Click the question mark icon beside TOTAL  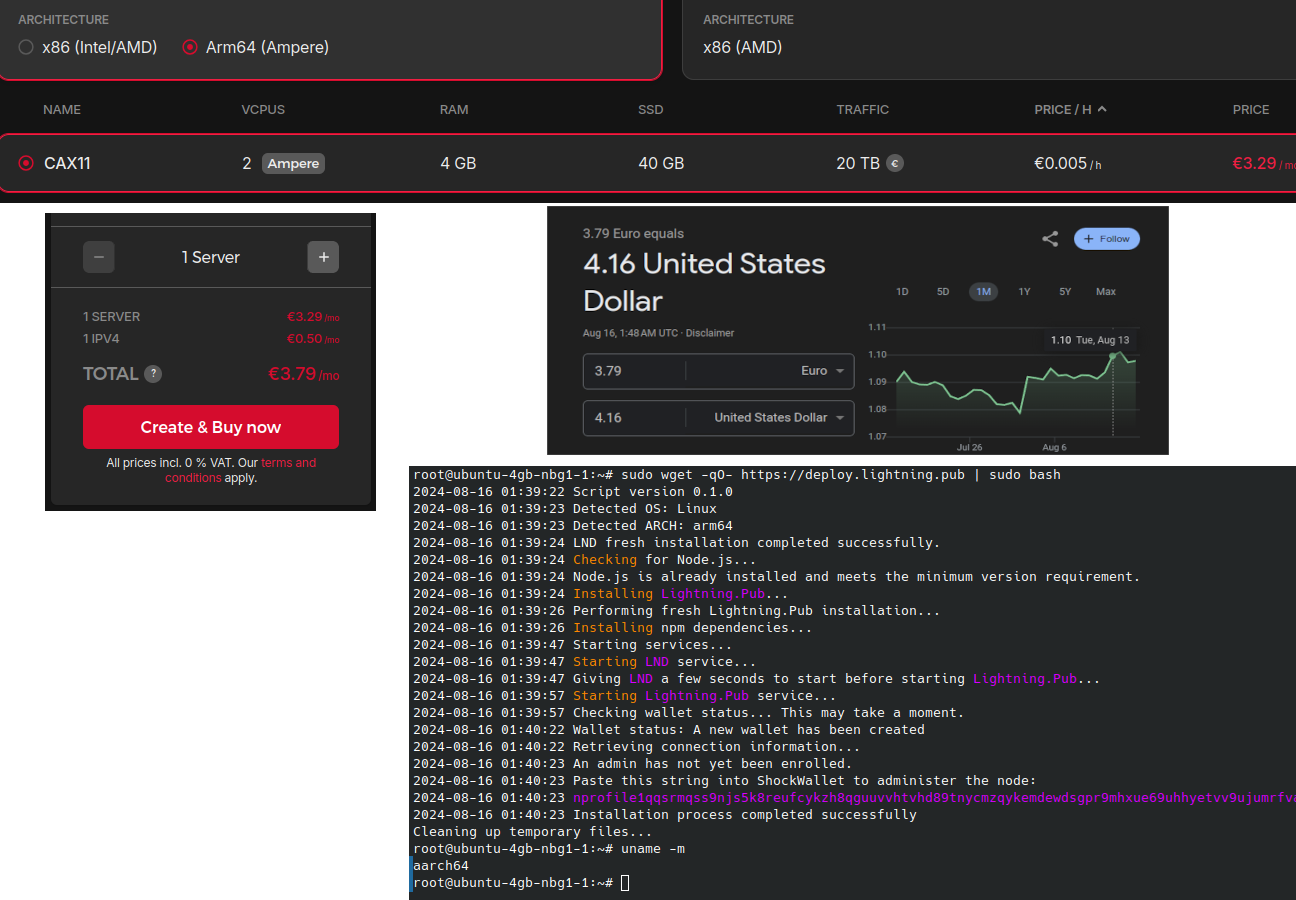(x=153, y=374)
